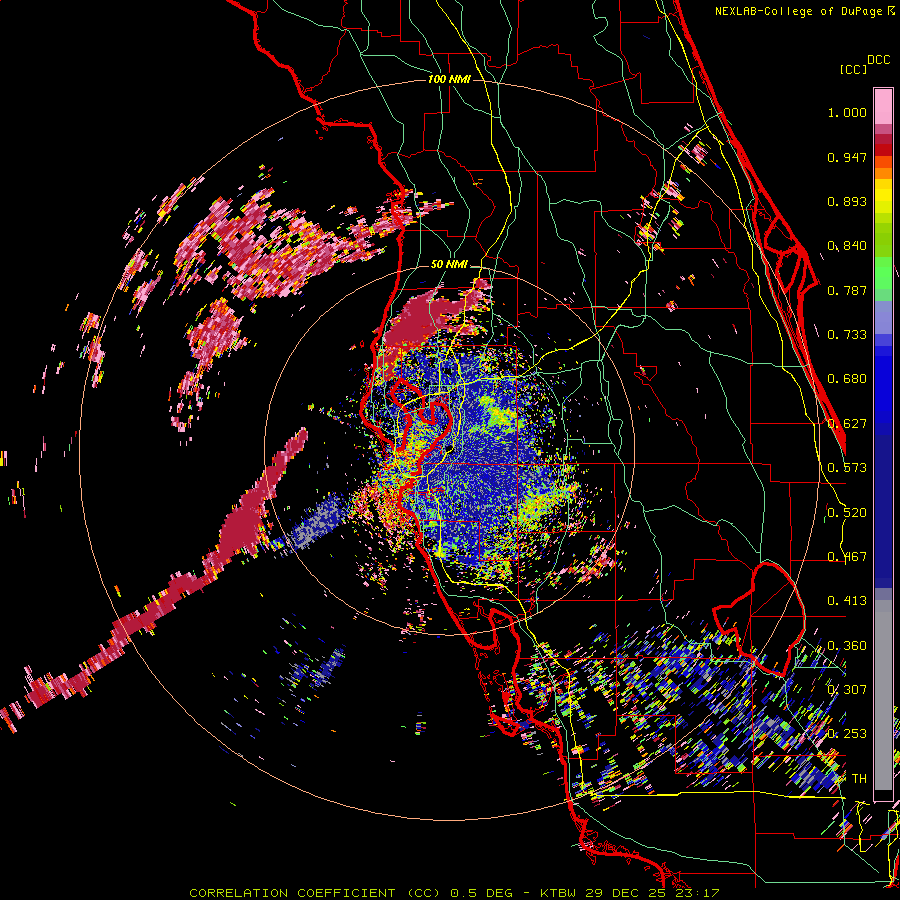The height and width of the screenshot is (900, 900).
Task: Click the gray bottom segment of the color bar
Action: coord(883,695)
